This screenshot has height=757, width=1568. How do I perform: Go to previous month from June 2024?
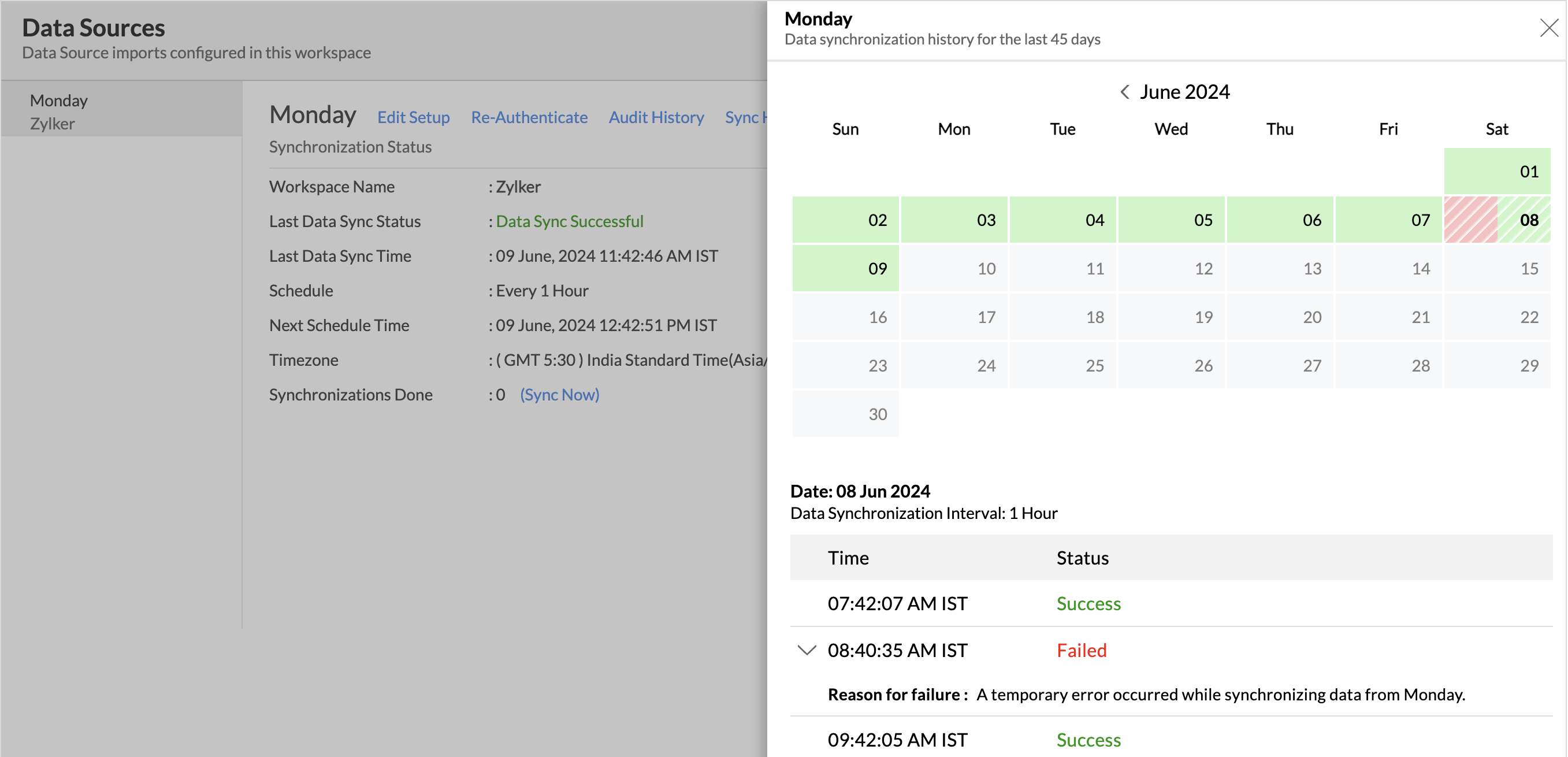tap(1124, 92)
